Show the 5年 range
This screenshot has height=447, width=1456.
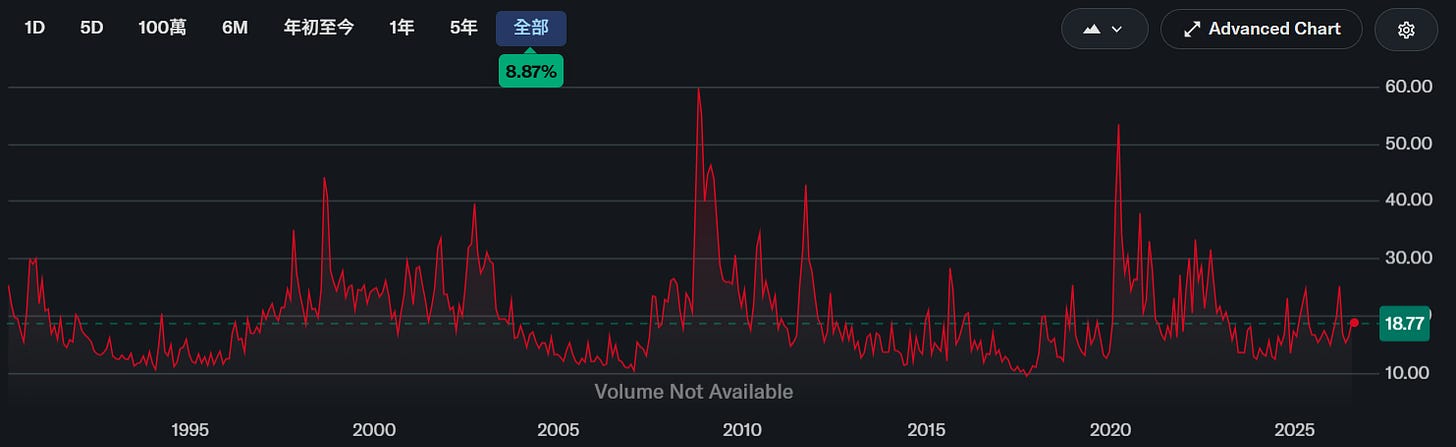click(463, 28)
